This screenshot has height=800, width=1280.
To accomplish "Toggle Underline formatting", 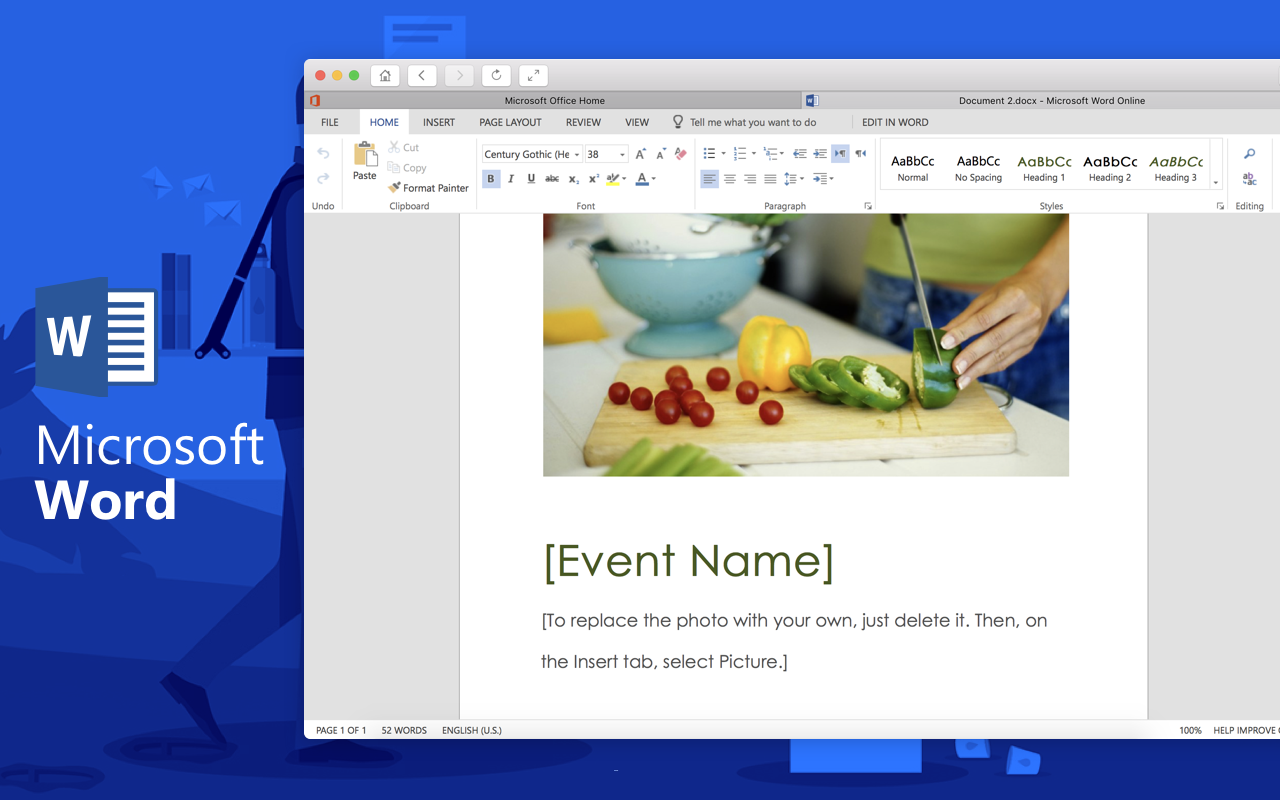I will (x=531, y=179).
